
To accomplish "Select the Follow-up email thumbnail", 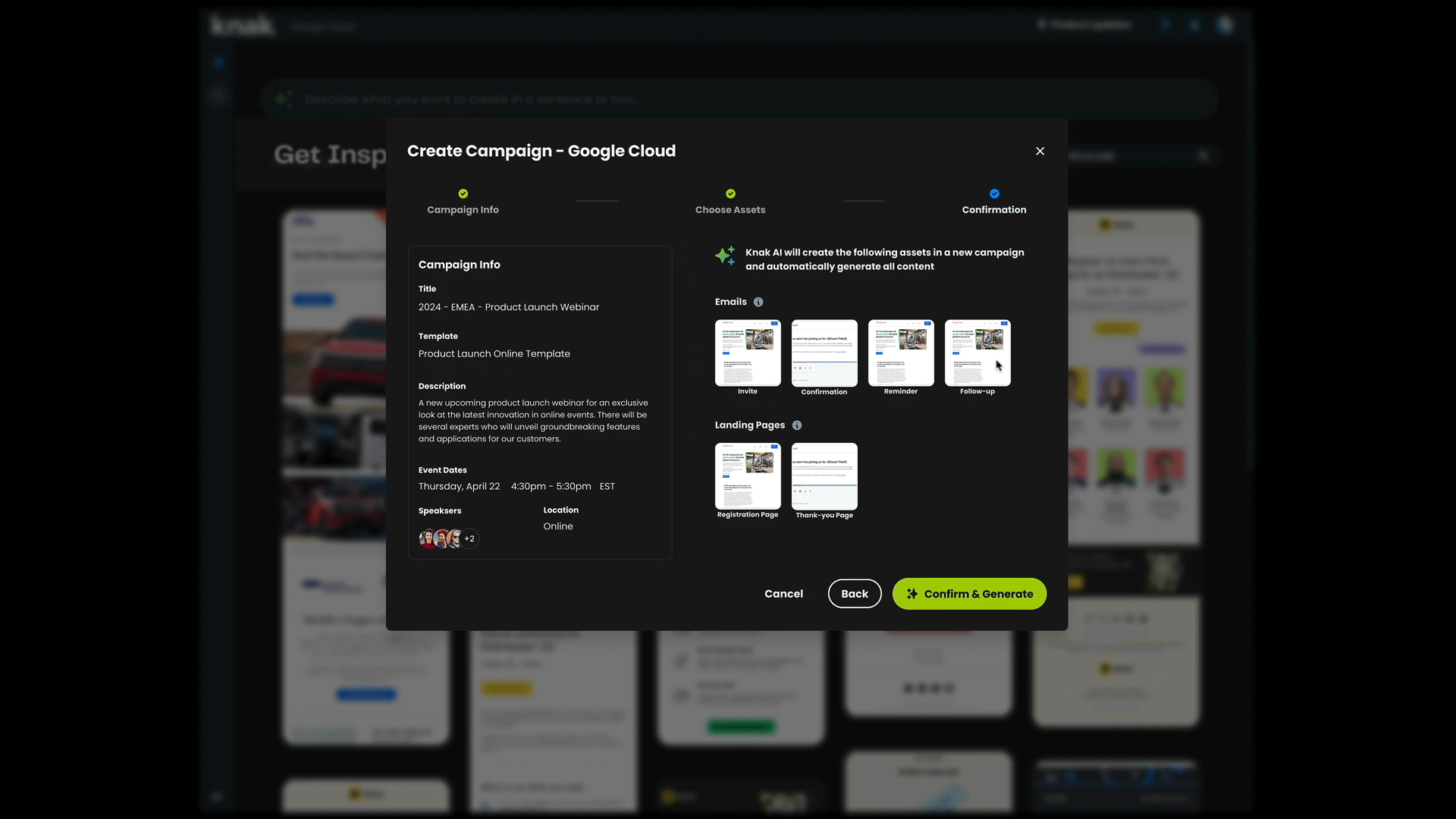I will pyautogui.click(x=977, y=353).
